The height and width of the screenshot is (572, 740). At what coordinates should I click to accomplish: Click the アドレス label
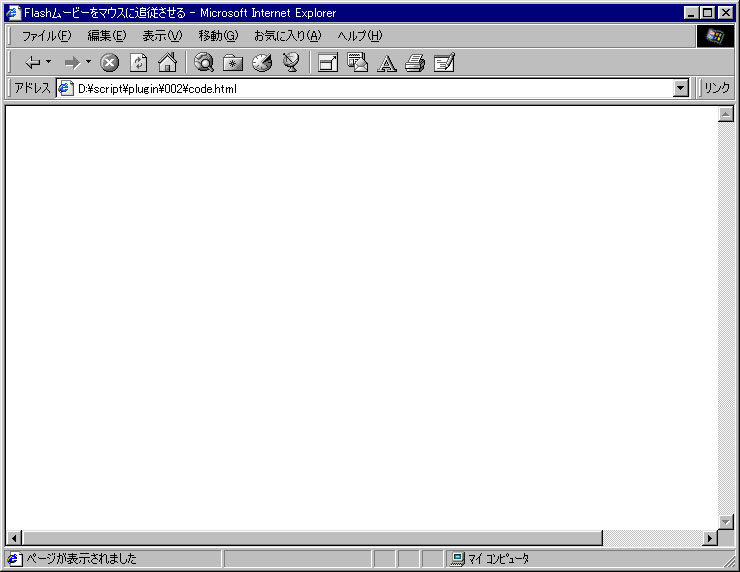[x=32, y=88]
